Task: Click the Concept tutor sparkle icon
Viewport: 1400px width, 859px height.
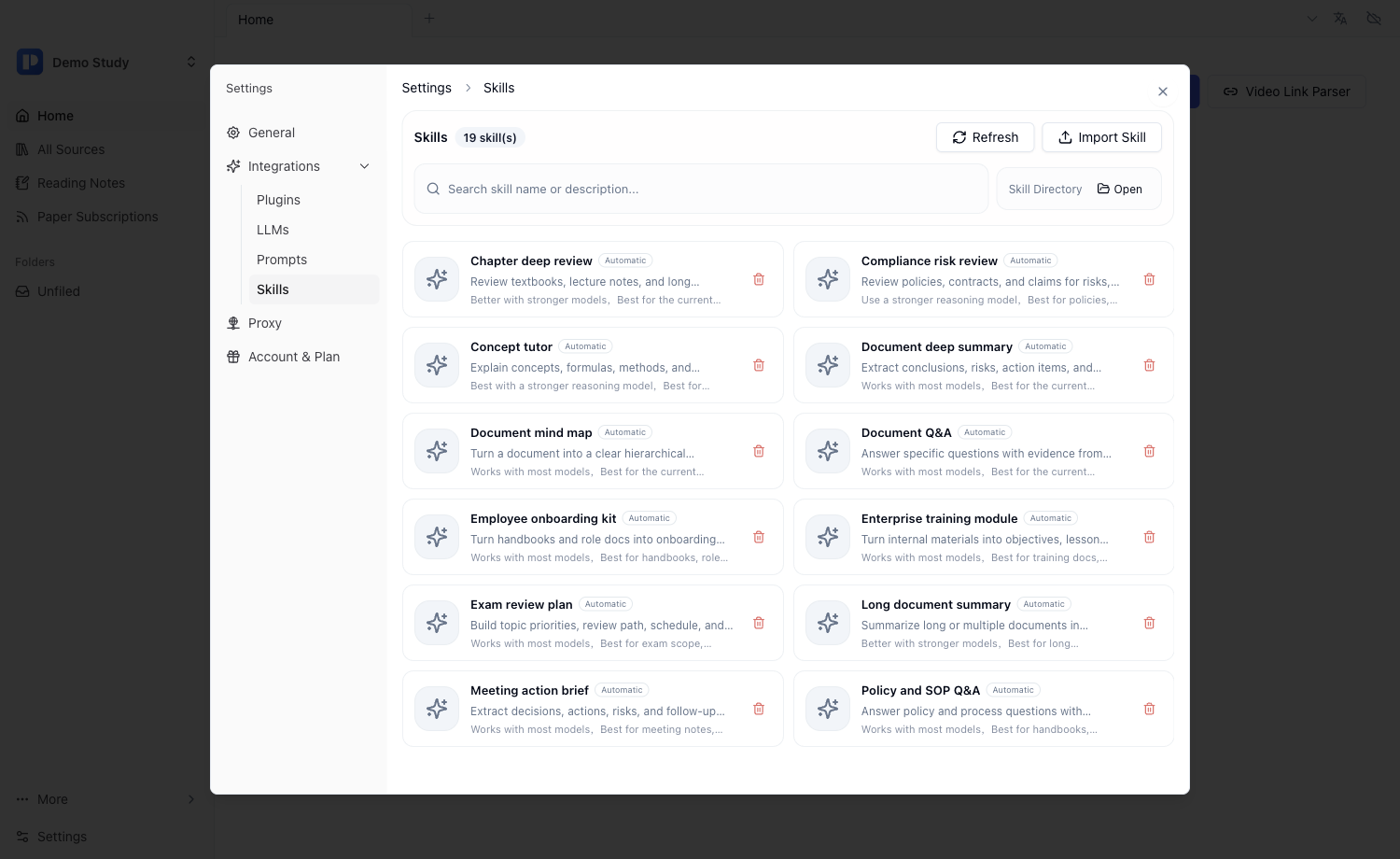Action: [x=437, y=365]
